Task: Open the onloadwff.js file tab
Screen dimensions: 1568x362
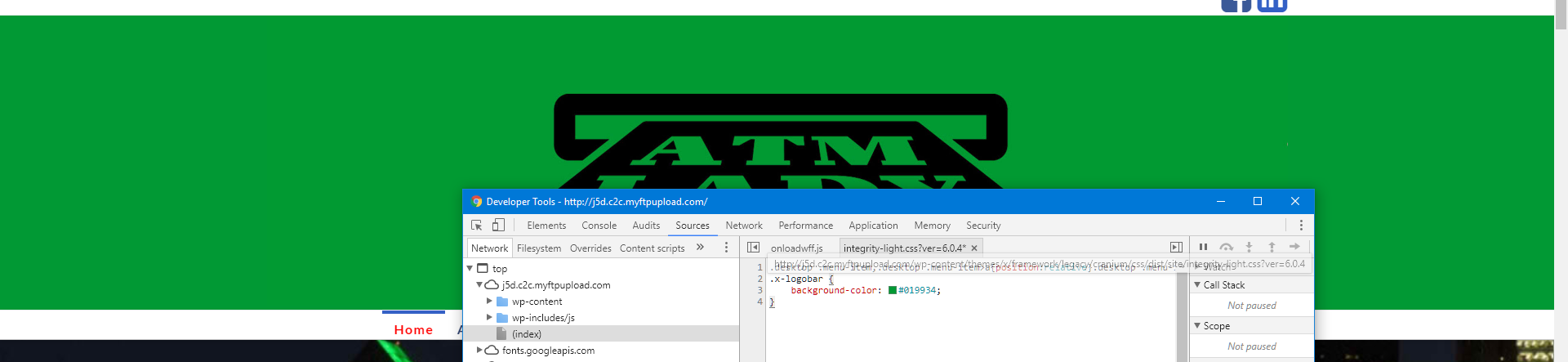Action: point(796,248)
